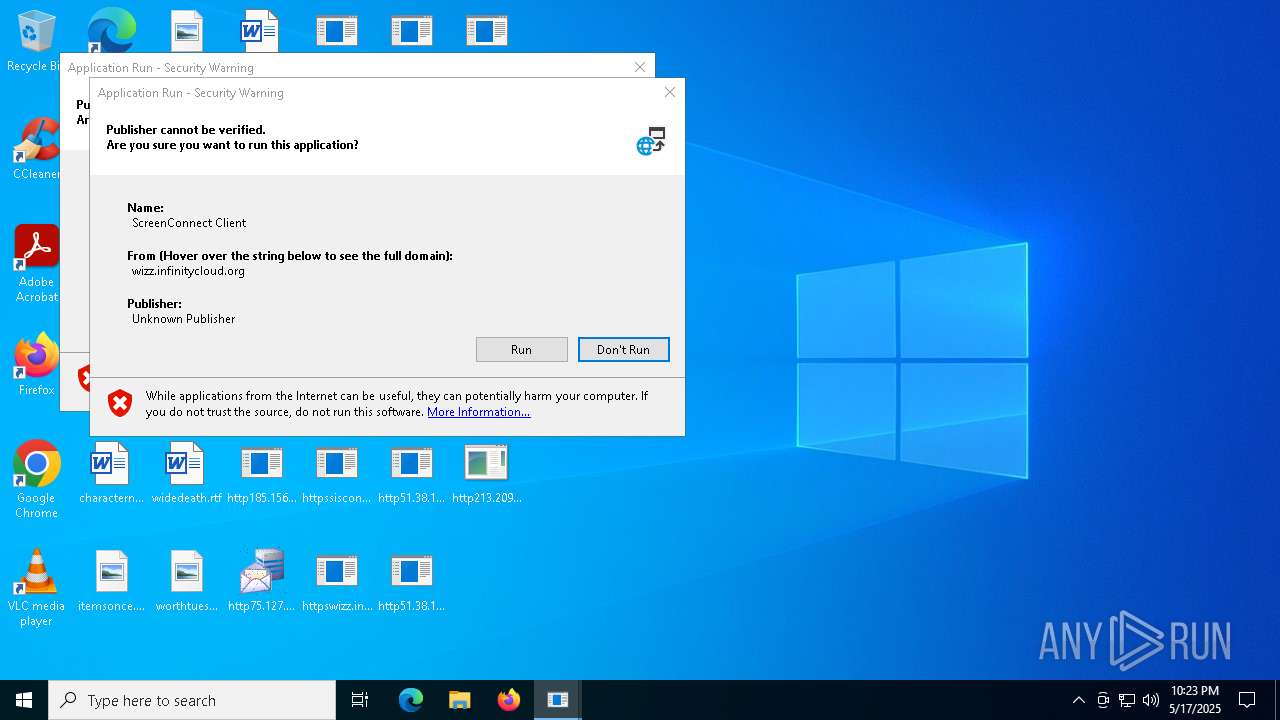Click the globe application icon in dialog
The image size is (1280, 720).
(x=650, y=141)
